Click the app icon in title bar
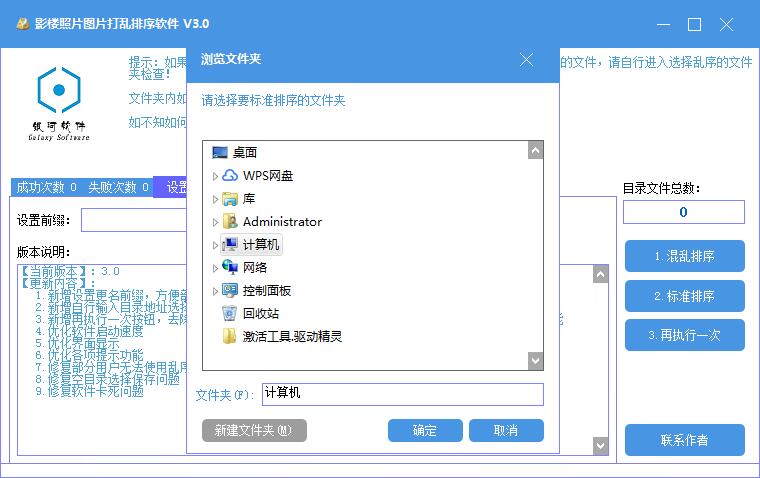 pyautogui.click(x=23, y=24)
